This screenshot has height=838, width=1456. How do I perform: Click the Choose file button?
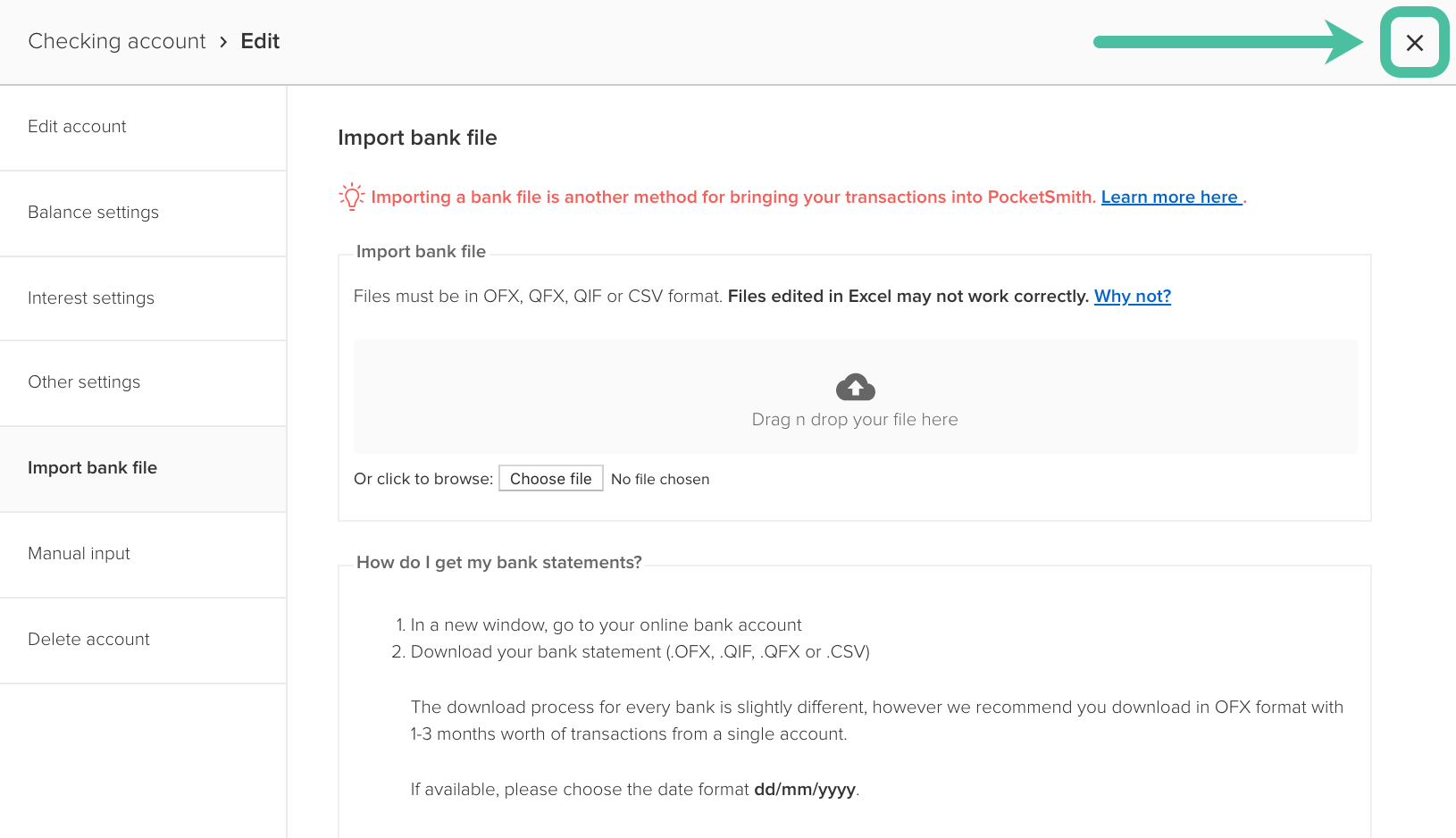(x=551, y=479)
